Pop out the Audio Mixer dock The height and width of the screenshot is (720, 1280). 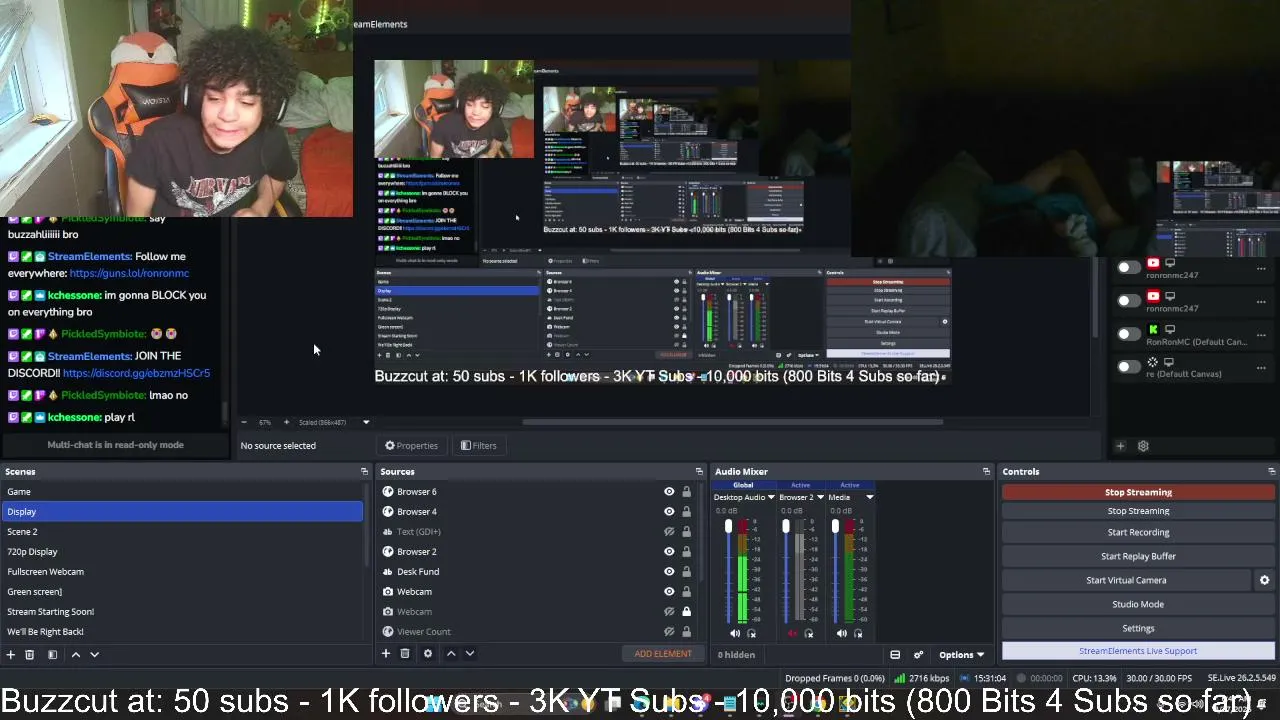(x=986, y=471)
